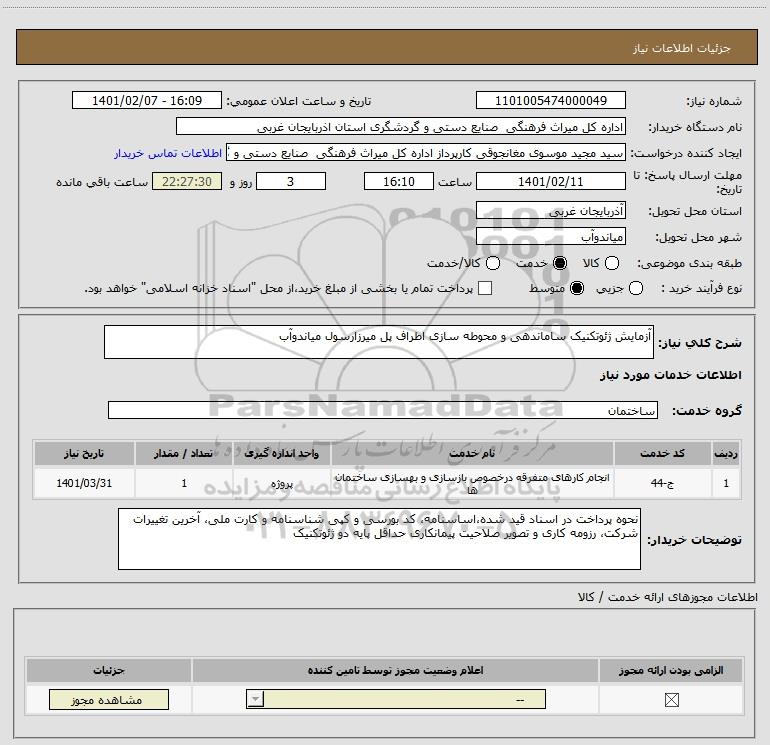Toggle the mandatory license checkbox
770x745 pixels.
671,700
